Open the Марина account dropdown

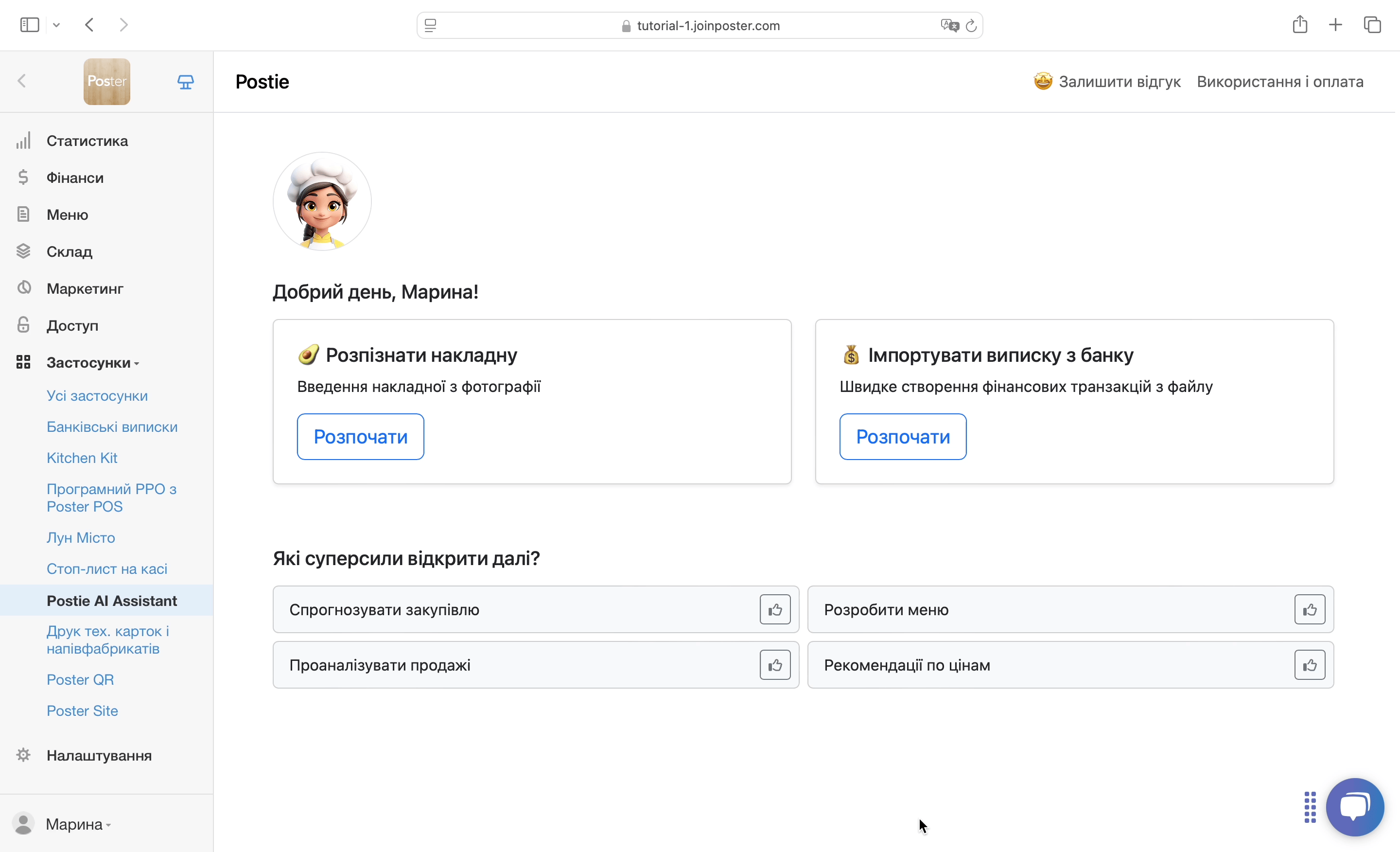[78, 824]
